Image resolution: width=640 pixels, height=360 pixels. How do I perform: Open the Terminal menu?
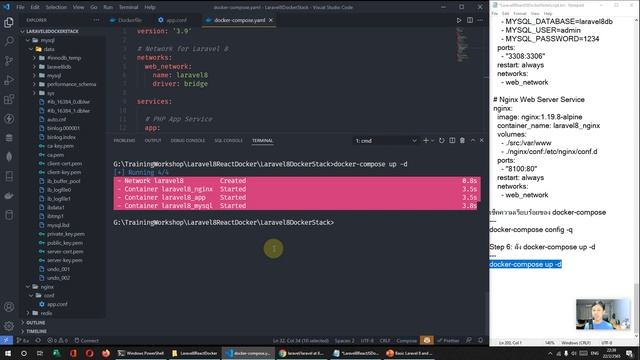(x=128, y=7)
